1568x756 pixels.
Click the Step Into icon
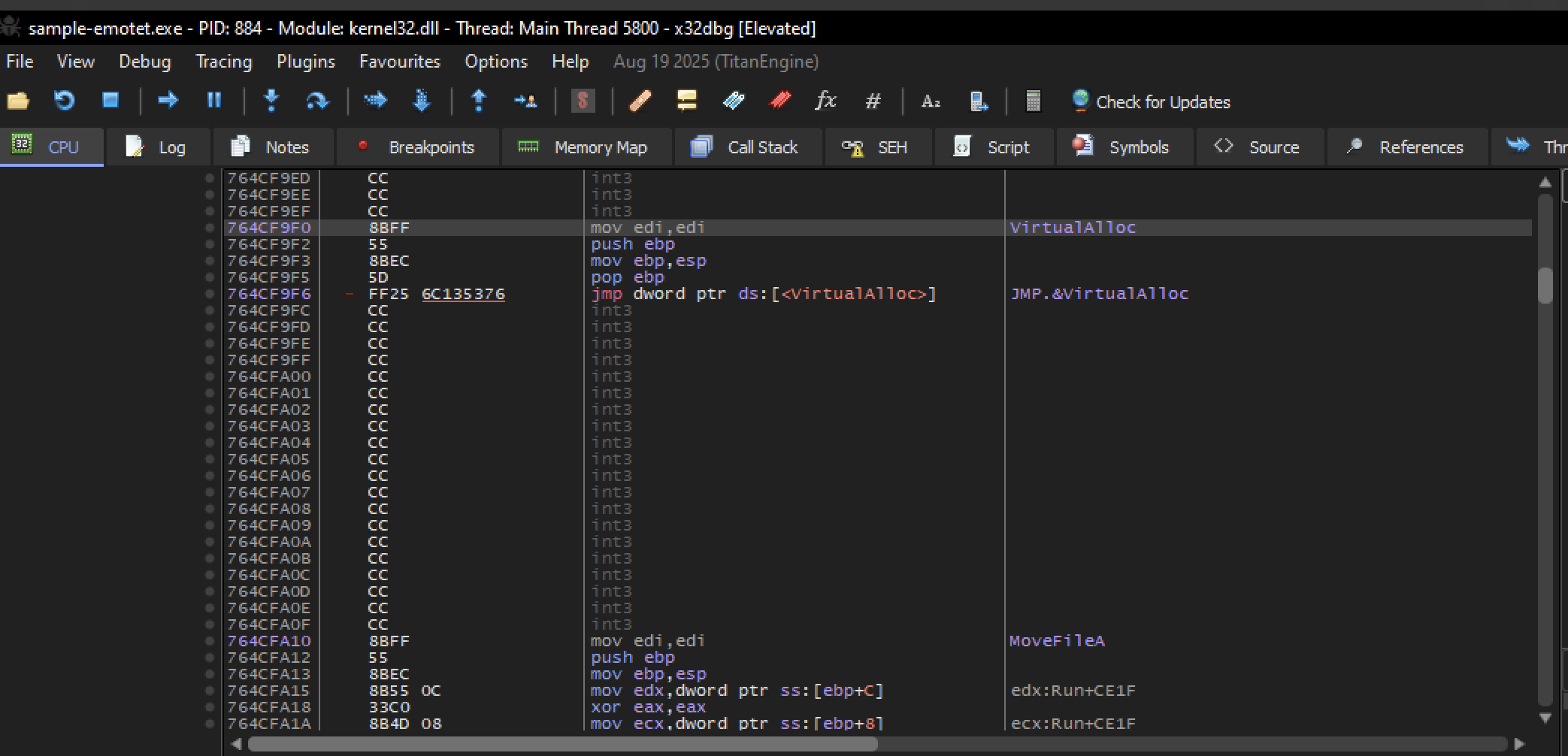tap(271, 100)
